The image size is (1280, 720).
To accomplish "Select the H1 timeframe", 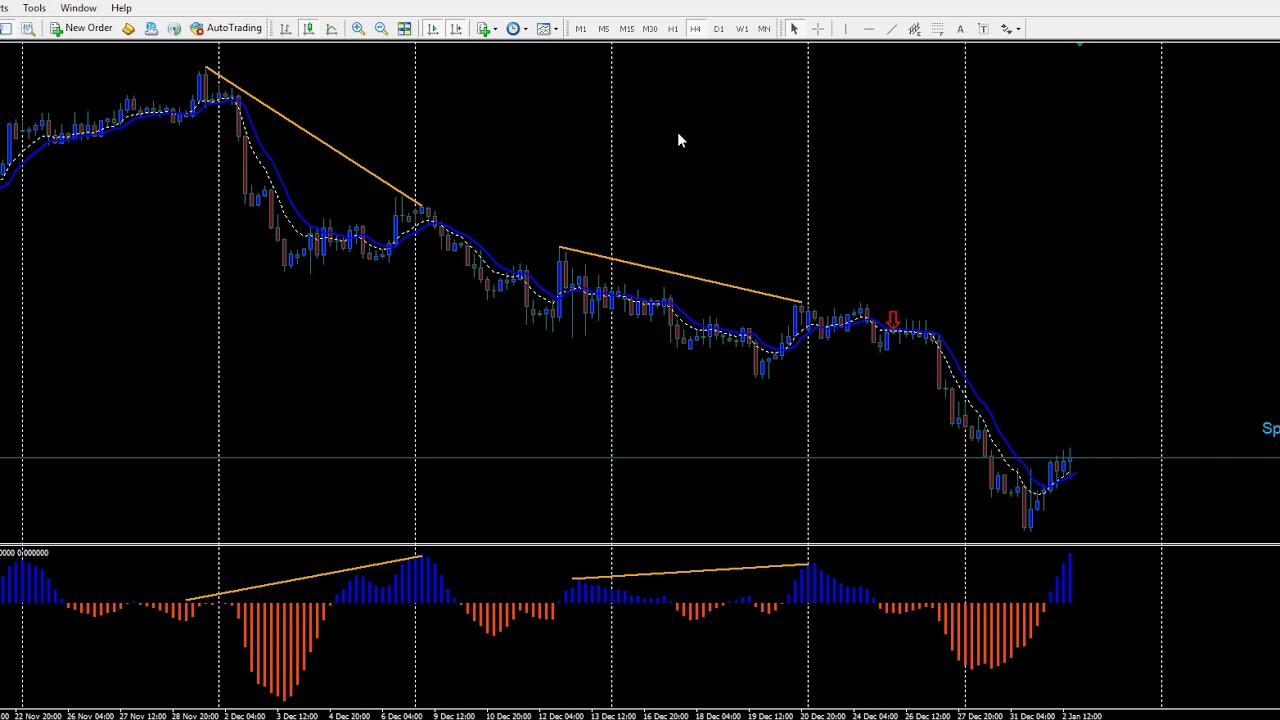I will (x=673, y=28).
